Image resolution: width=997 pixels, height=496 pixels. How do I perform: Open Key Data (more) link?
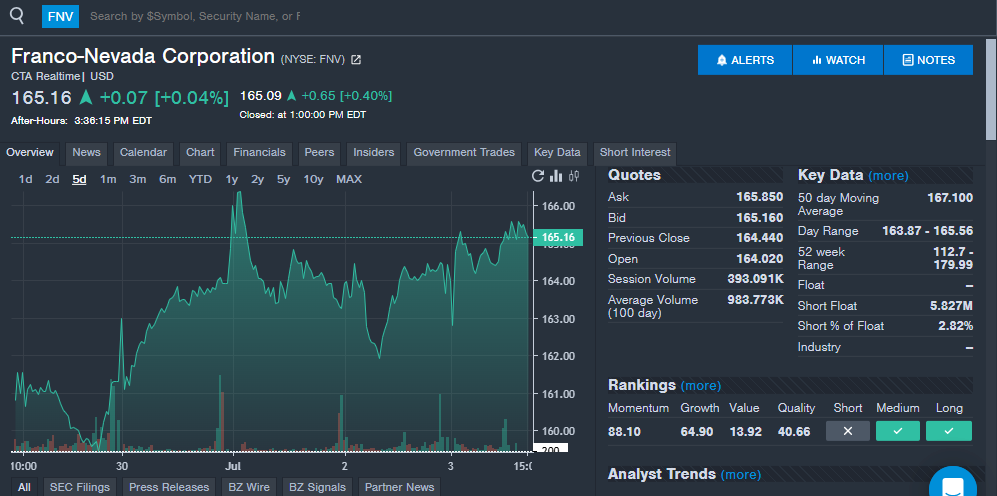pyautogui.click(x=888, y=176)
